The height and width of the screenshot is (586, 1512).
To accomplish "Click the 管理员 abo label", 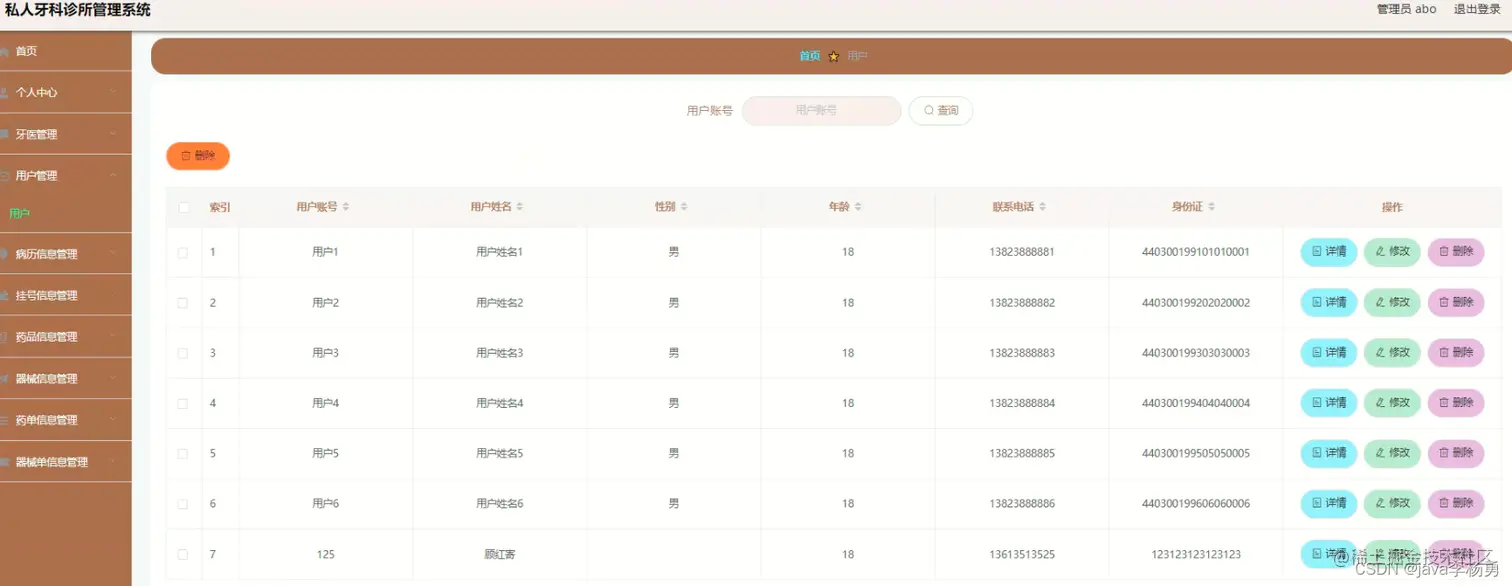I will click(x=1406, y=9).
